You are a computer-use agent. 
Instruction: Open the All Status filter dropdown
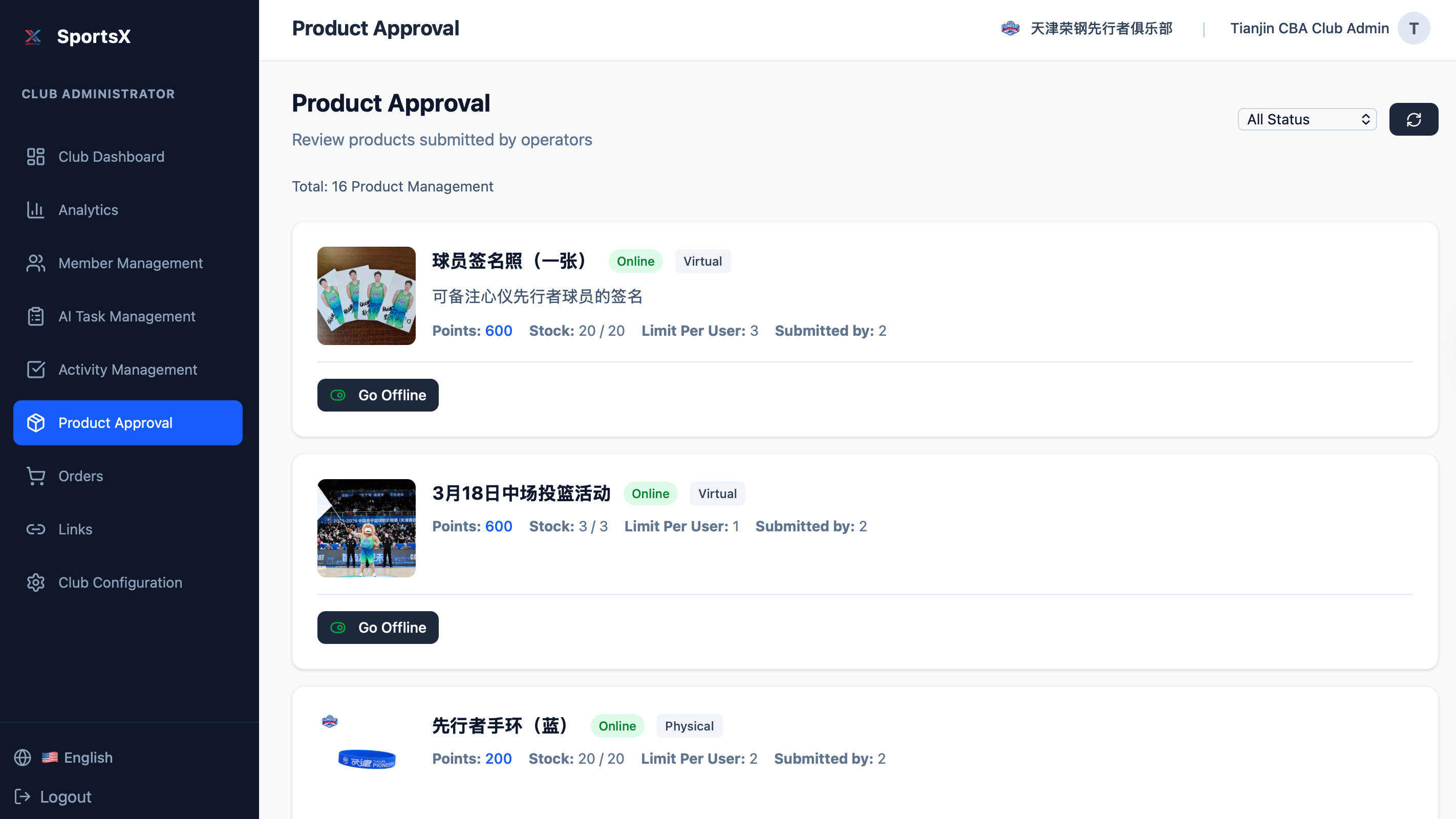[x=1307, y=119]
